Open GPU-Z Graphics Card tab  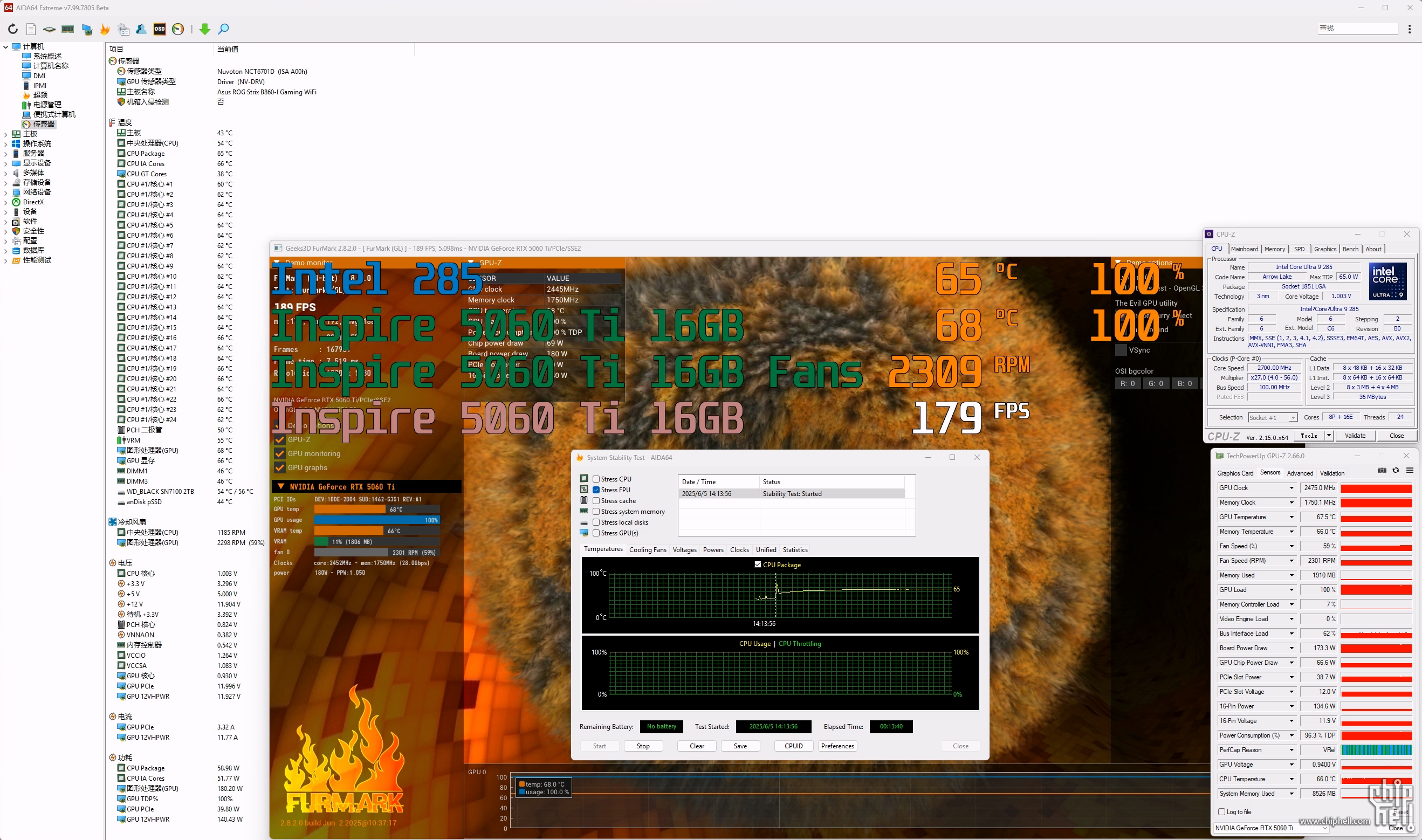point(1235,473)
